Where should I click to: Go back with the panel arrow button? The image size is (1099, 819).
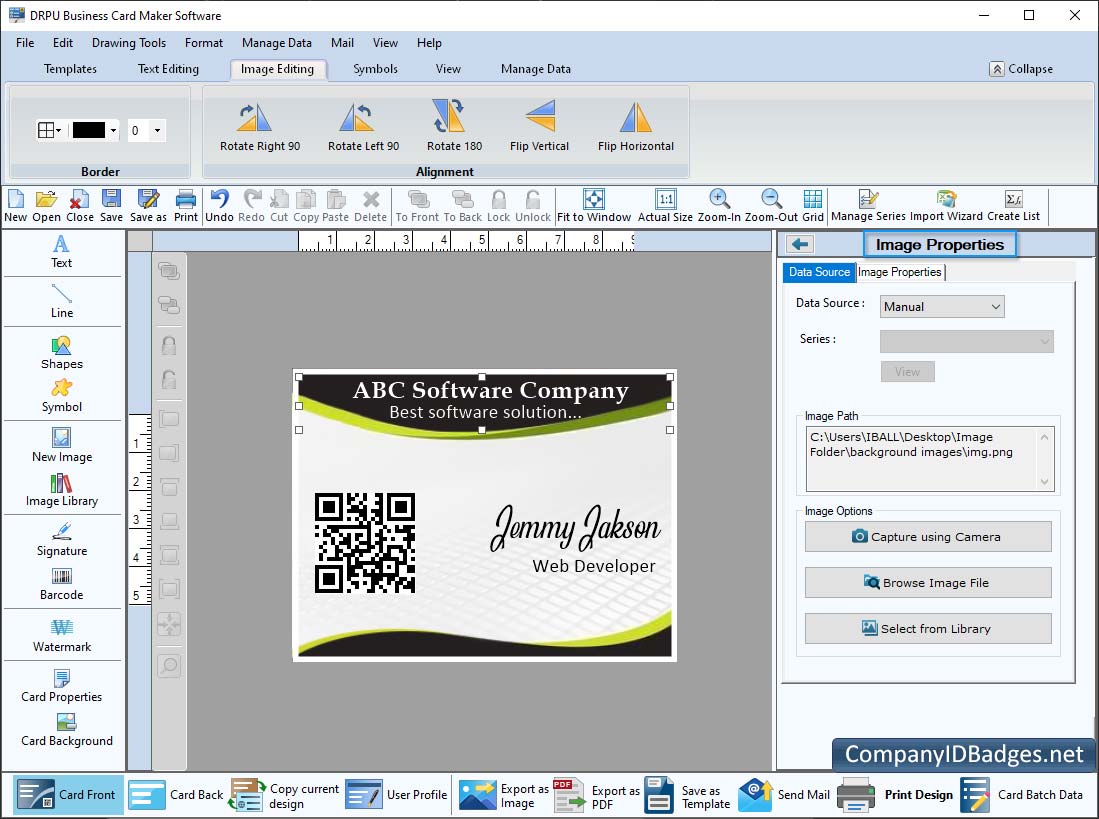click(800, 244)
